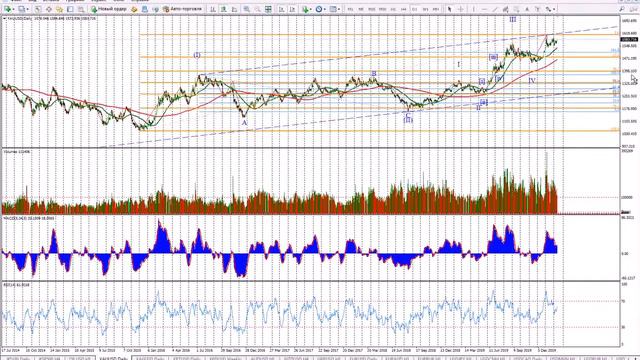Expand the indicators dropdown arrow
This screenshot has height=360, width=640.
coord(311,9)
